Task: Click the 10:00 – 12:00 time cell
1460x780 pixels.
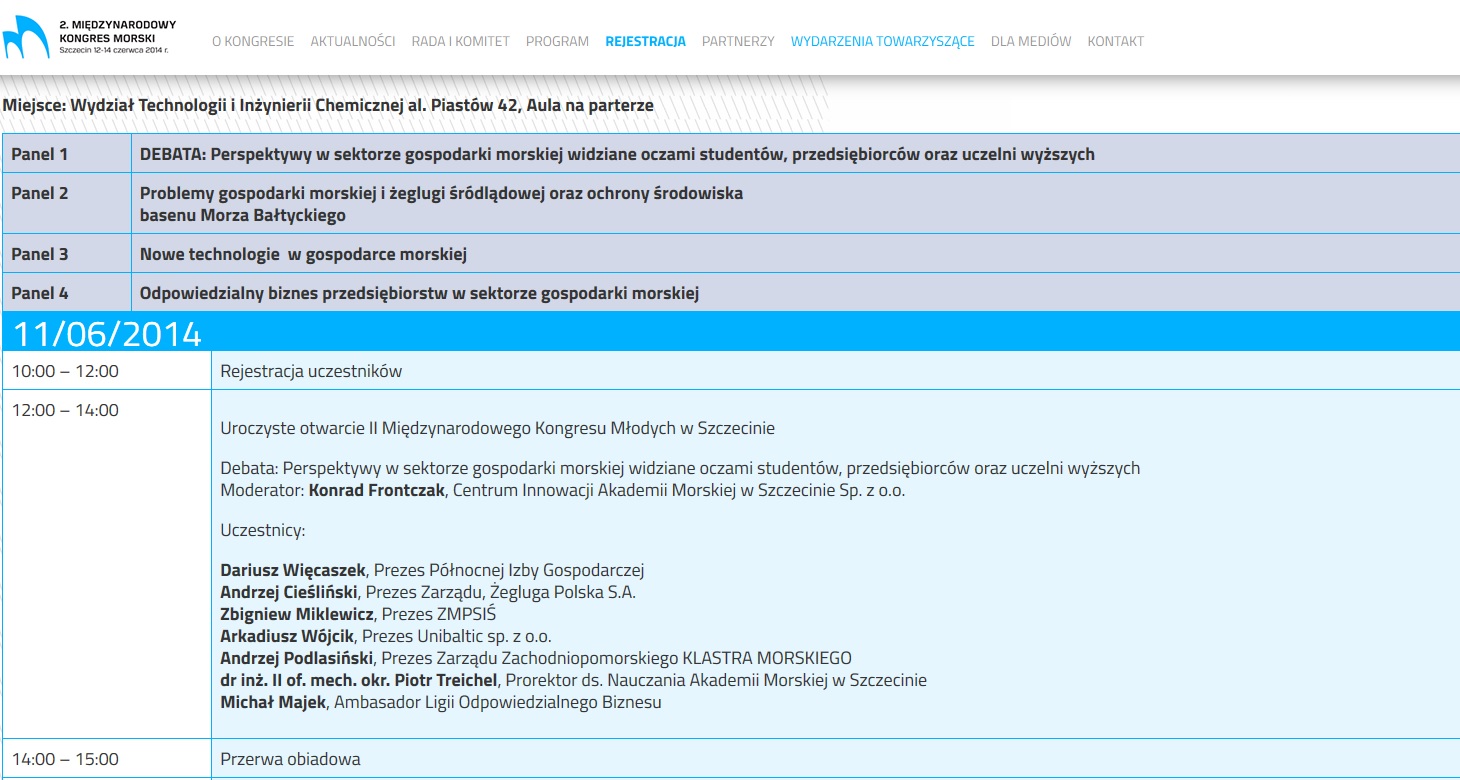Action: point(106,371)
